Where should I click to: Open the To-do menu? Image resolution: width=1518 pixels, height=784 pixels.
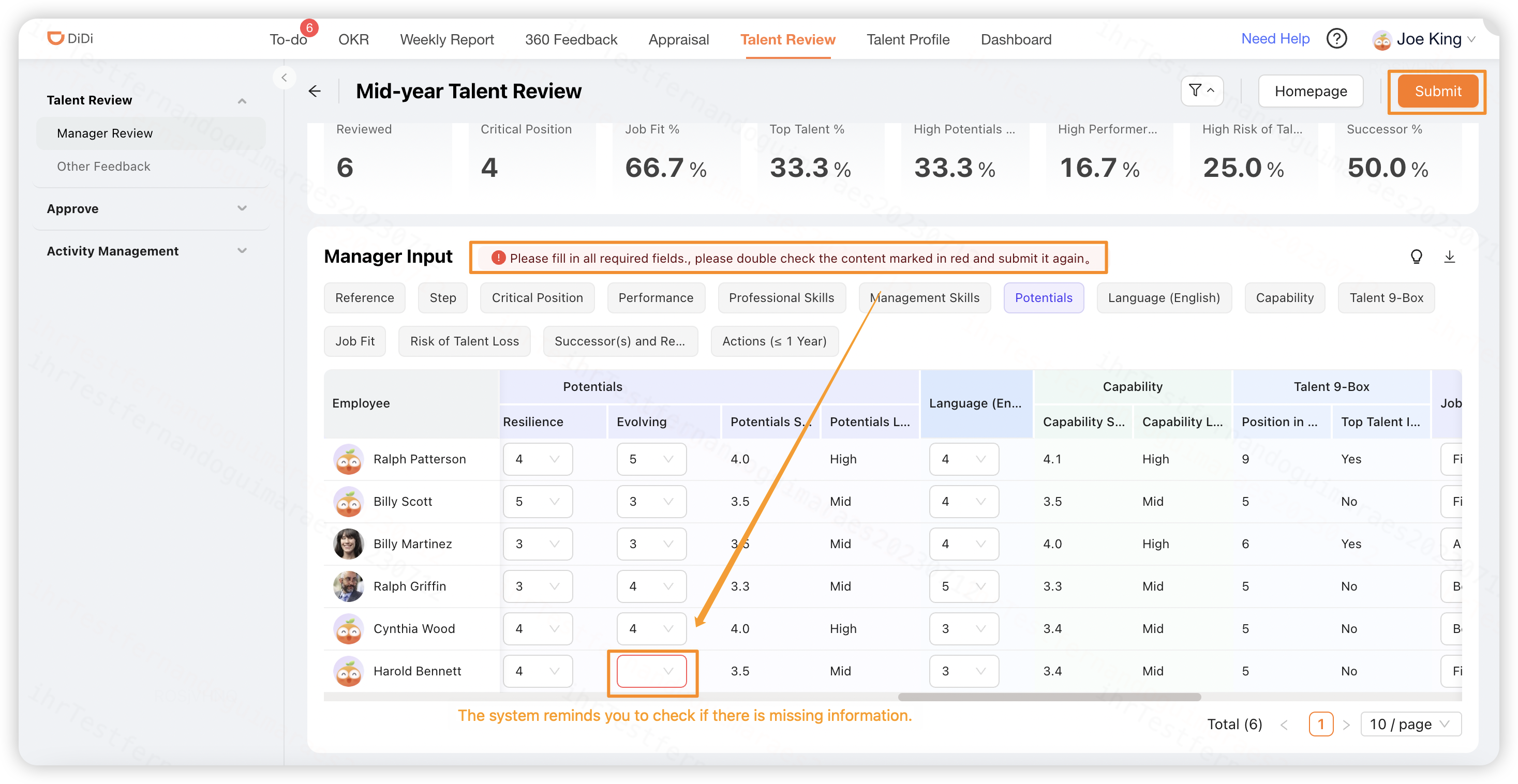288,39
